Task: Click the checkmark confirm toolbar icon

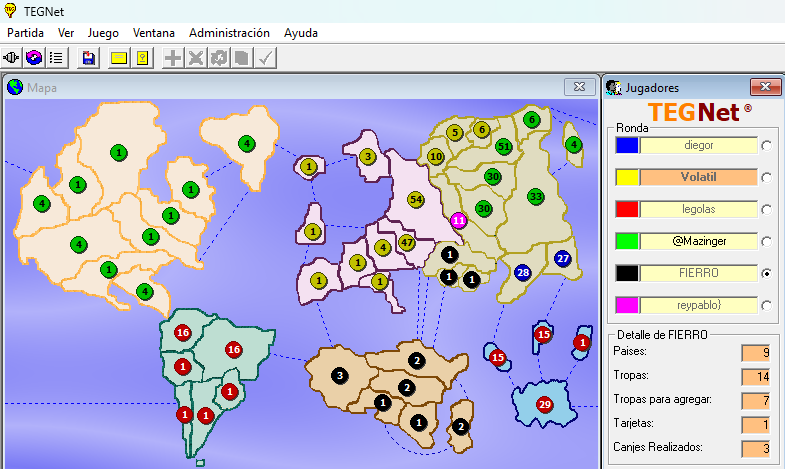Action: 265,58
